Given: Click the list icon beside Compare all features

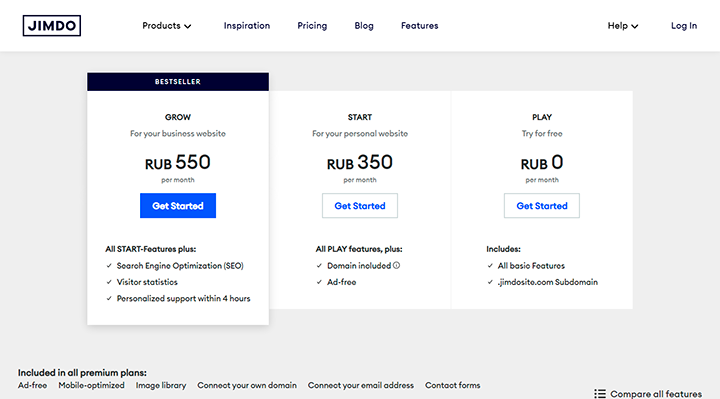Looking at the screenshot, I should [x=600, y=394].
